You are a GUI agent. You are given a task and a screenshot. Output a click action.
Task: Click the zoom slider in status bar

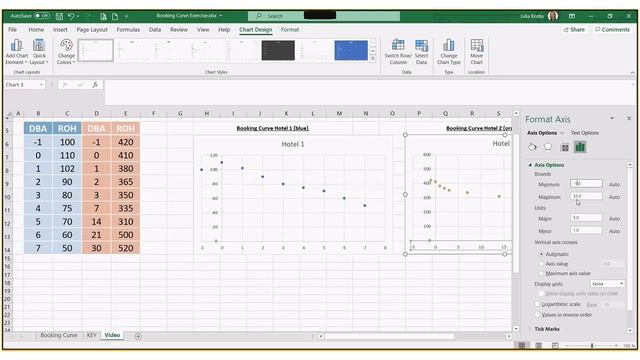tap(592, 346)
